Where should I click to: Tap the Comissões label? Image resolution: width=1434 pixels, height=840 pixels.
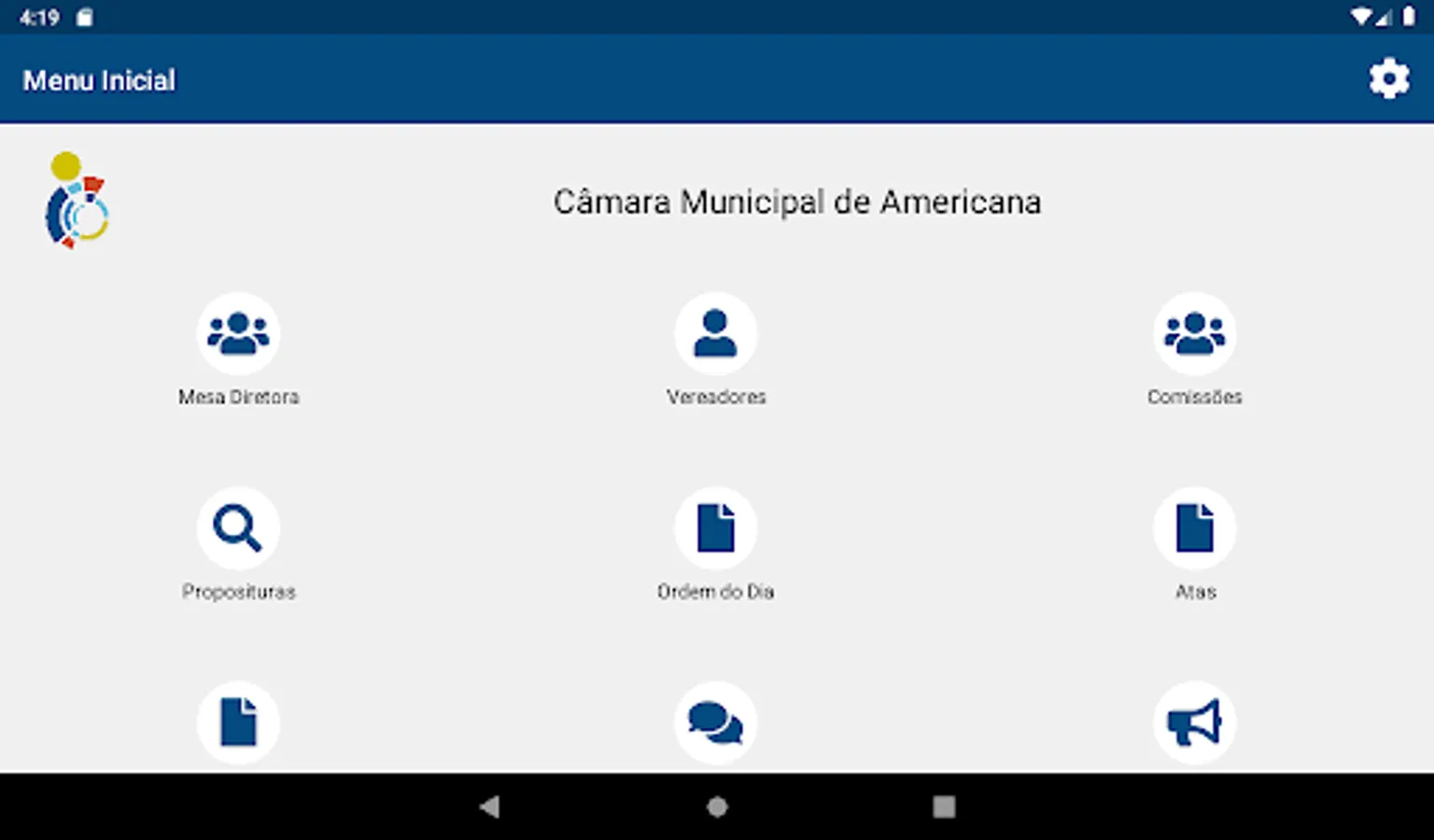tap(1195, 397)
